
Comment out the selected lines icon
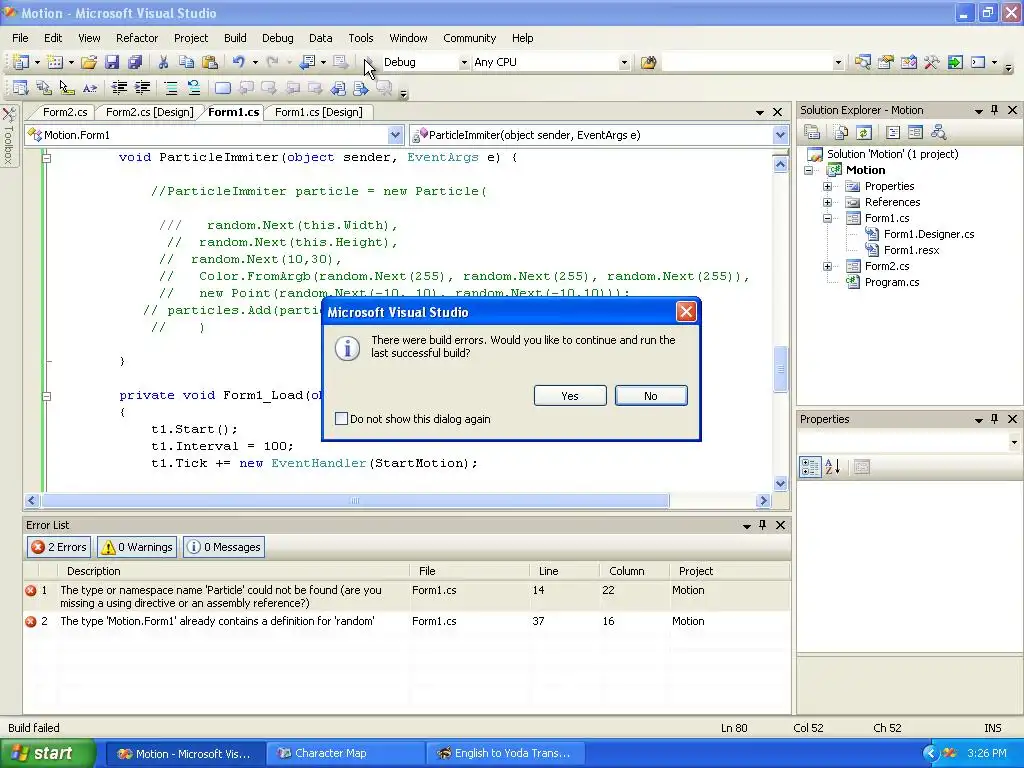pos(170,88)
